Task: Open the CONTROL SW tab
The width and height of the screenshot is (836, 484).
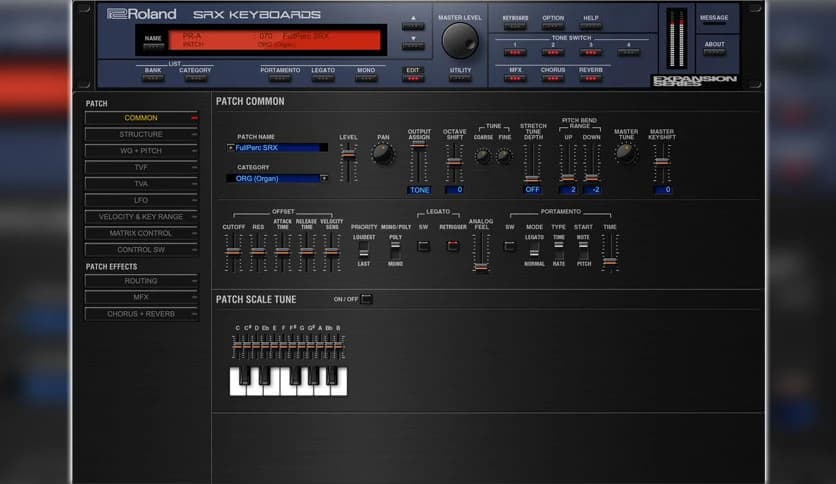Action: pos(141,250)
